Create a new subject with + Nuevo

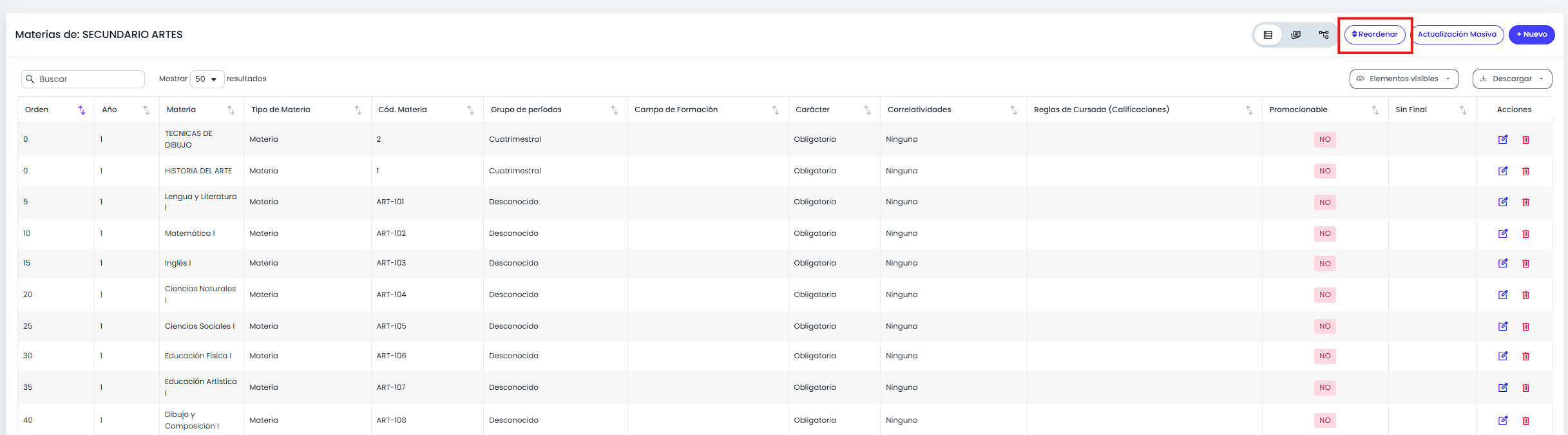1532,35
